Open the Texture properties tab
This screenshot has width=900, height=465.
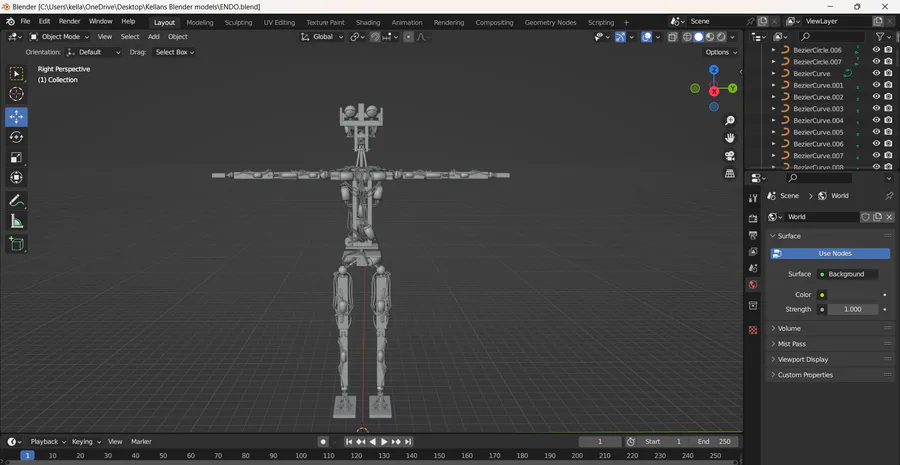click(753, 330)
